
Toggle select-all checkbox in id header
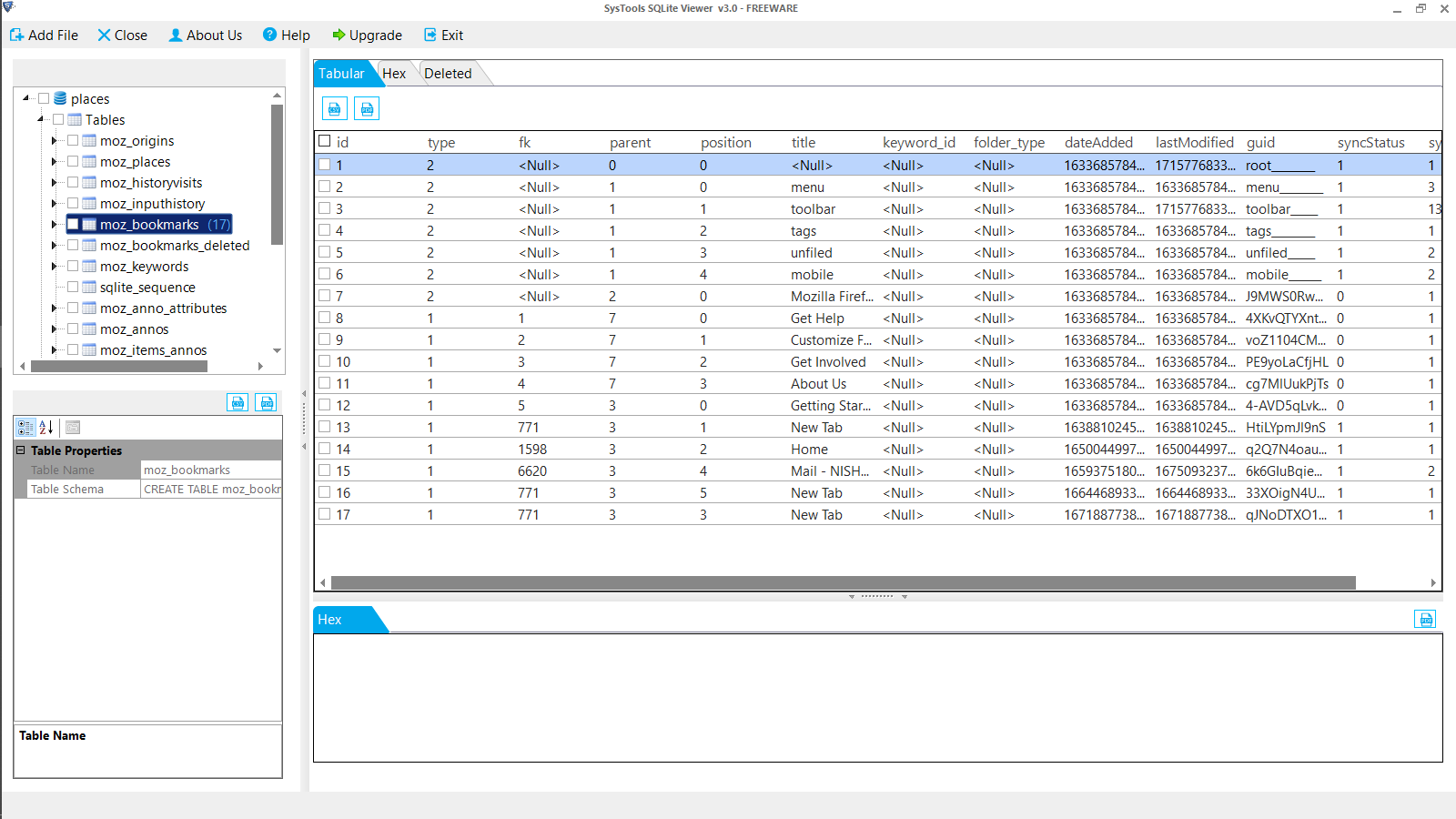(324, 141)
